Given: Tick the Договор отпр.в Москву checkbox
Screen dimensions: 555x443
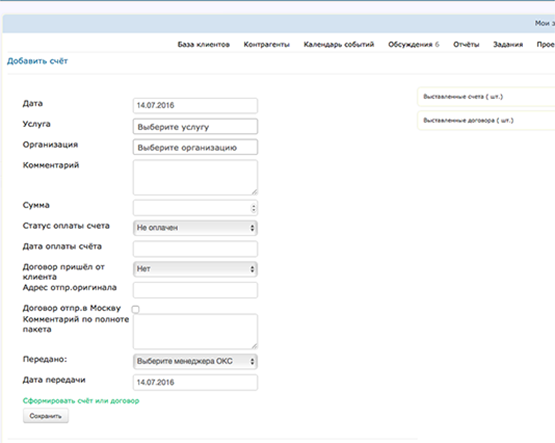Looking at the screenshot, I should pyautogui.click(x=136, y=309).
